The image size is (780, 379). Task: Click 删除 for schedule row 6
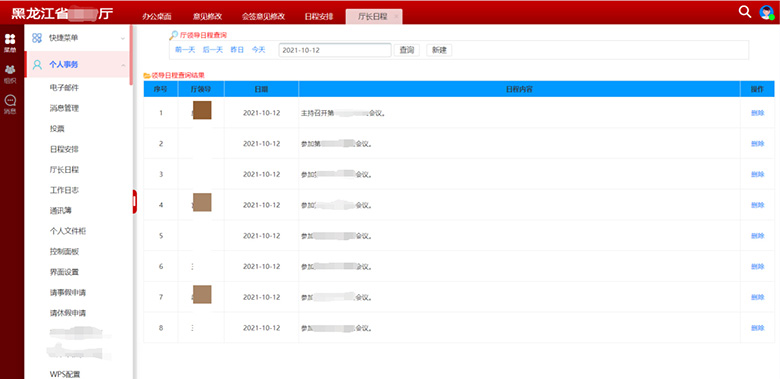tap(758, 267)
